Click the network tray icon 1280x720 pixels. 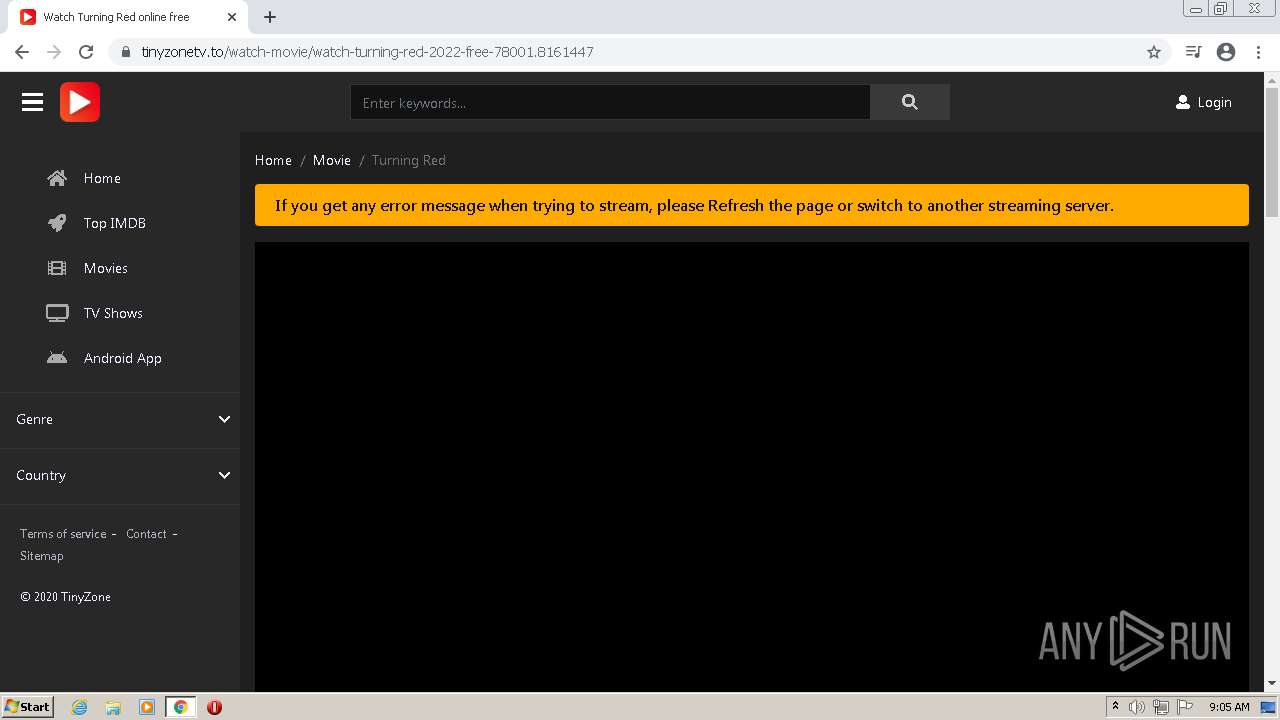pos(1160,707)
